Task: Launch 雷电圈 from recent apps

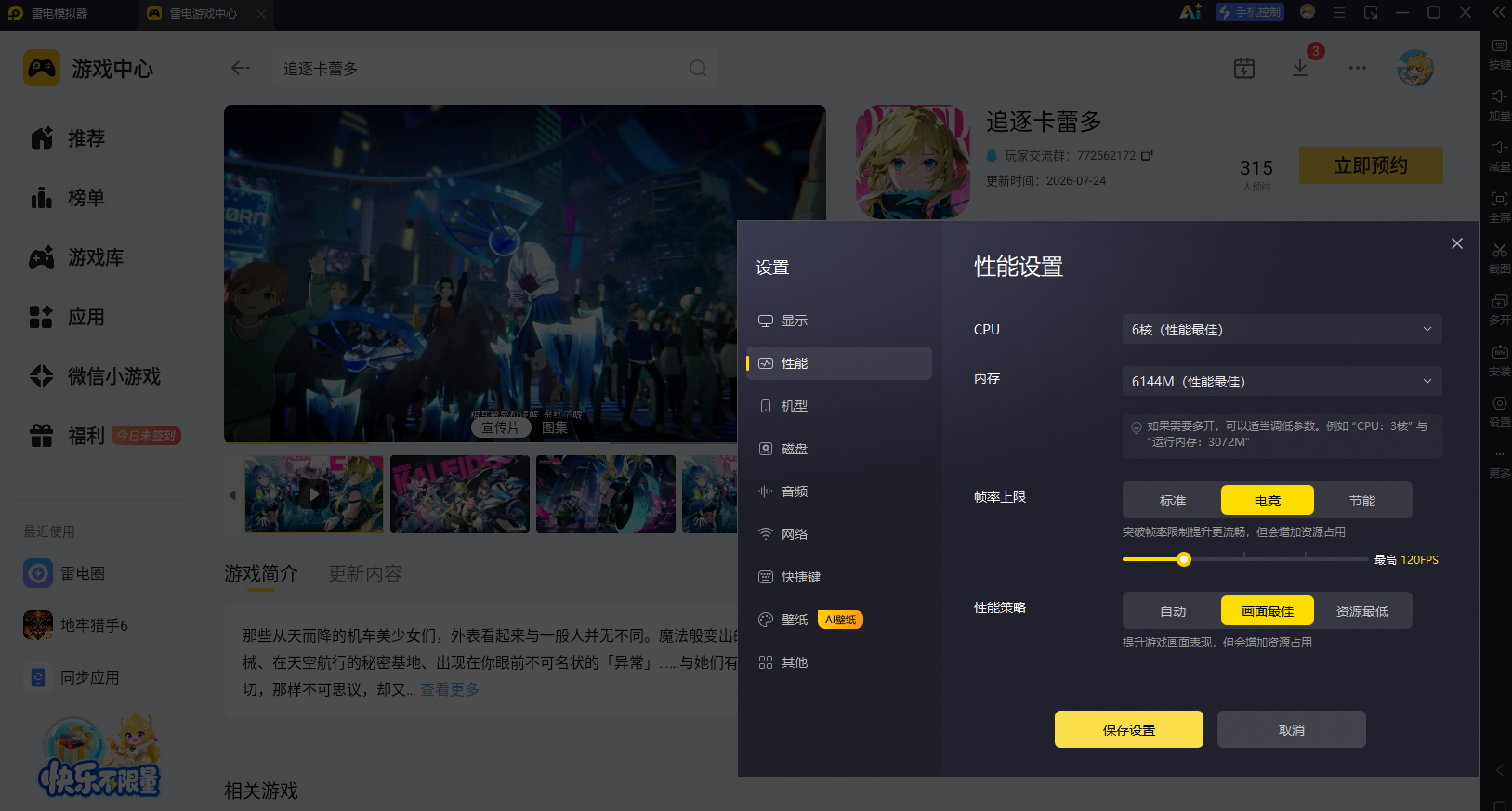Action: pos(65,573)
